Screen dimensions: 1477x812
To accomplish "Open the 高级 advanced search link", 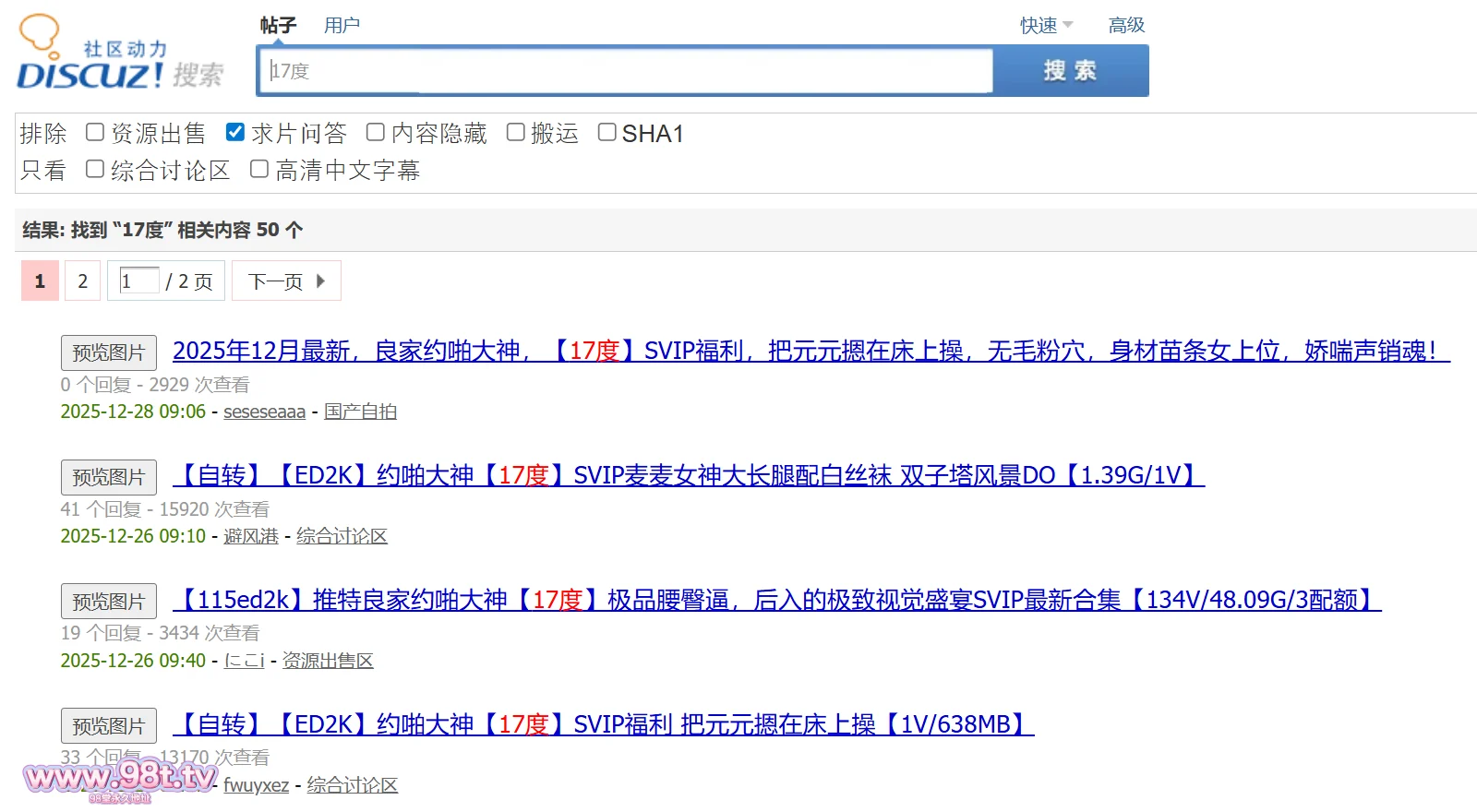I will 1125,26.
